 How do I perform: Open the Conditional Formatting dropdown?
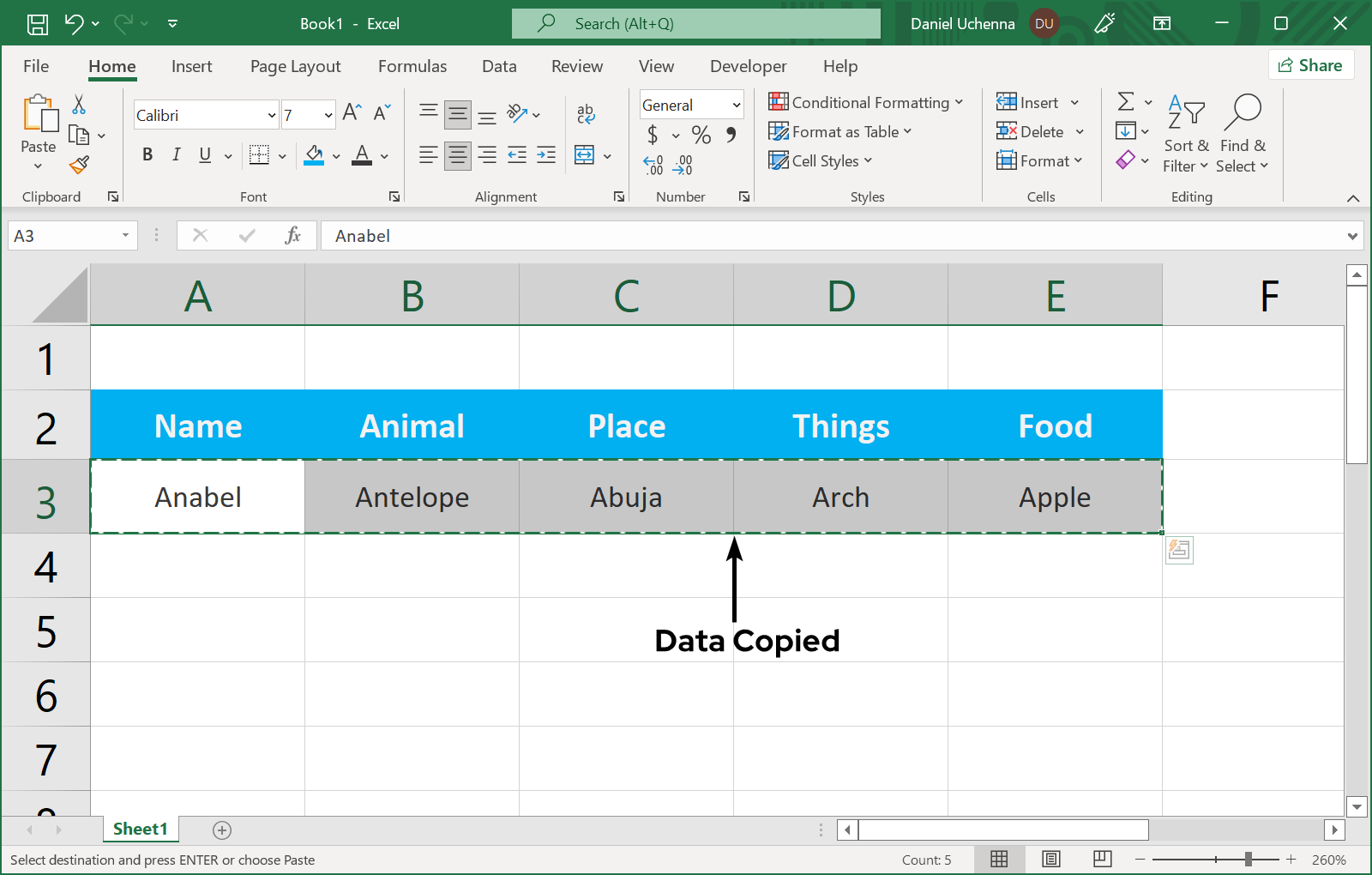(866, 103)
